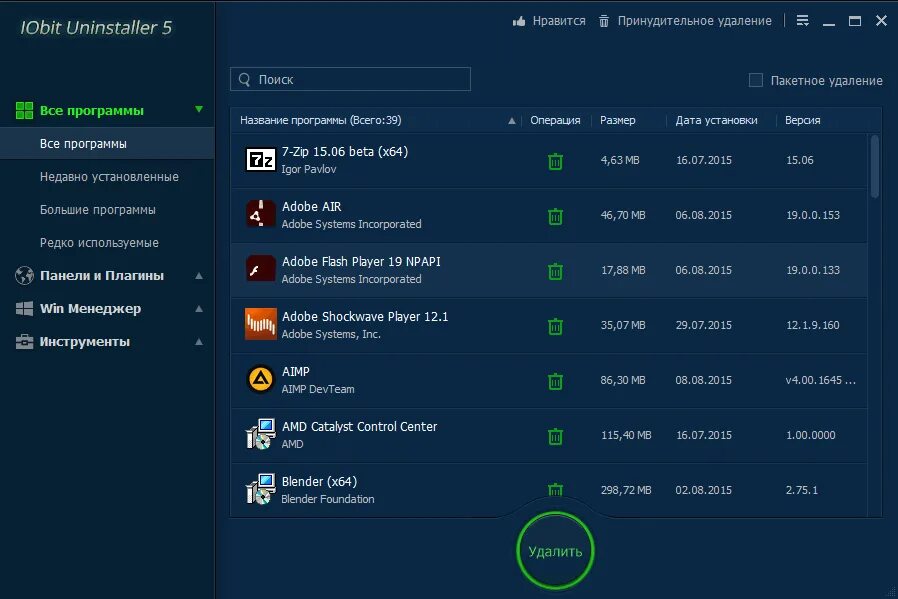Click the uninstall trash icon for Adobe AIR
Screen dimensions: 898x599
pyautogui.click(x=556, y=215)
